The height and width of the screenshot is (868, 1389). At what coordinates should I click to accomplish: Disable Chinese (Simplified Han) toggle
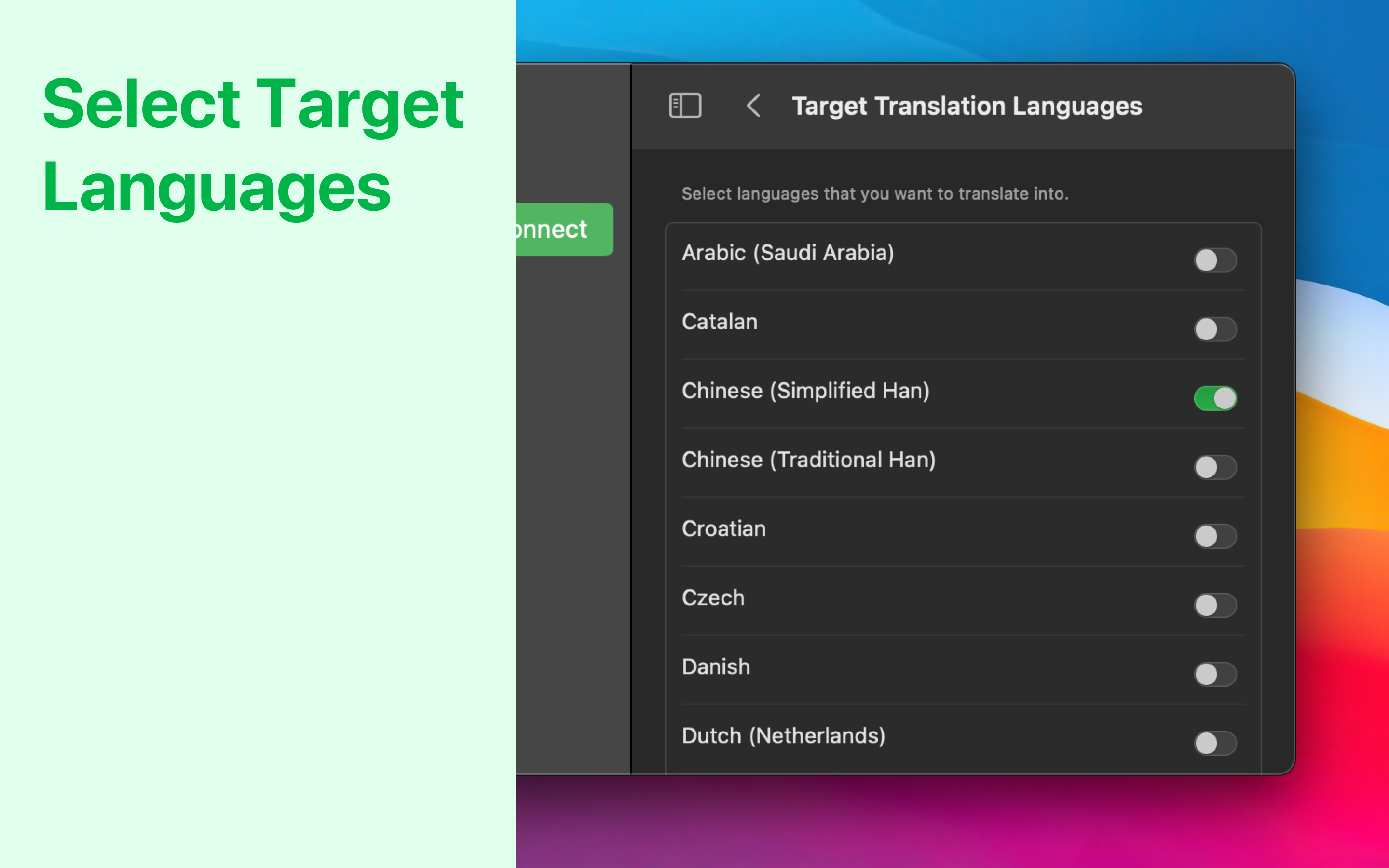(x=1215, y=398)
